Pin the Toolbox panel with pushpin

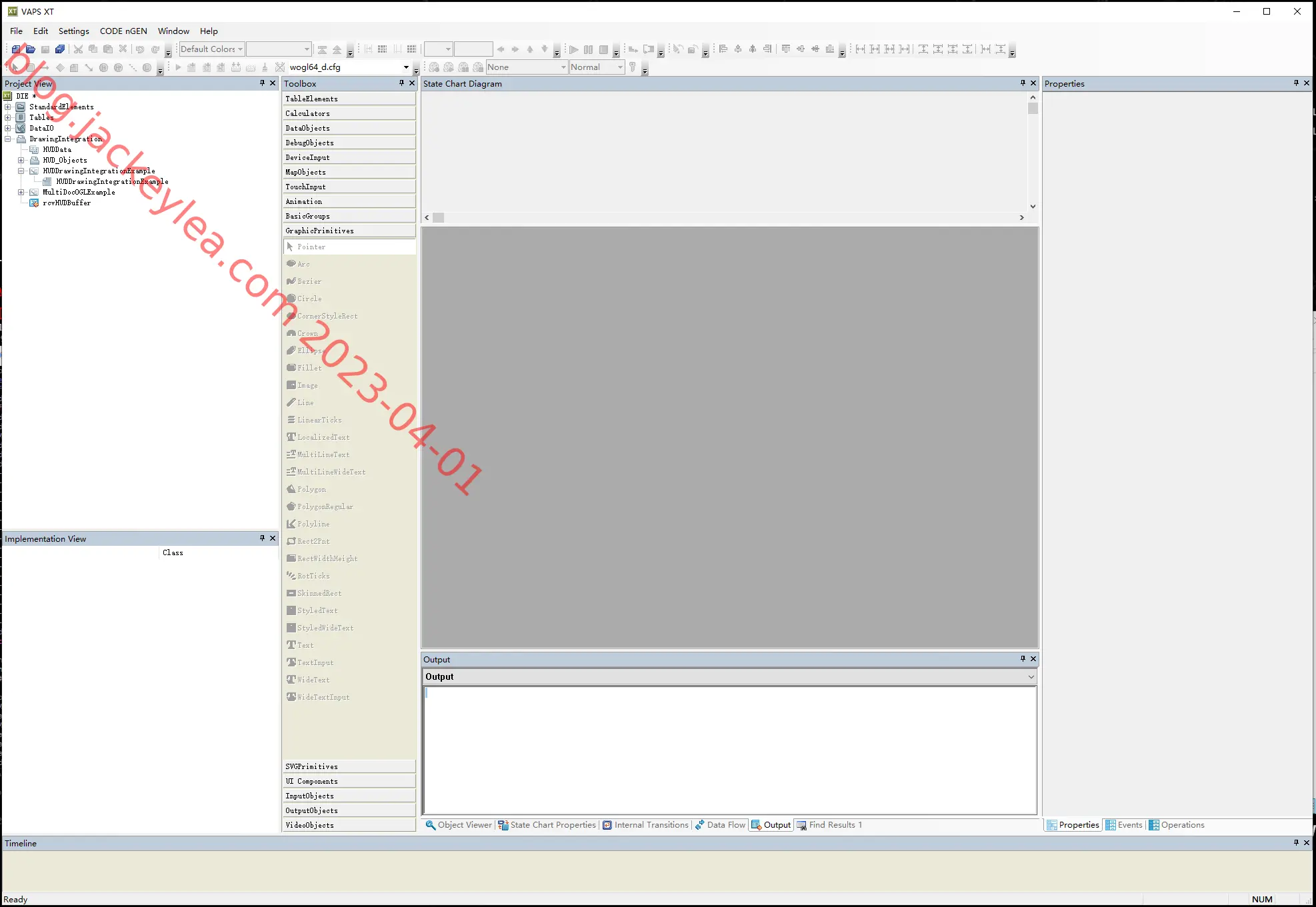[x=401, y=83]
